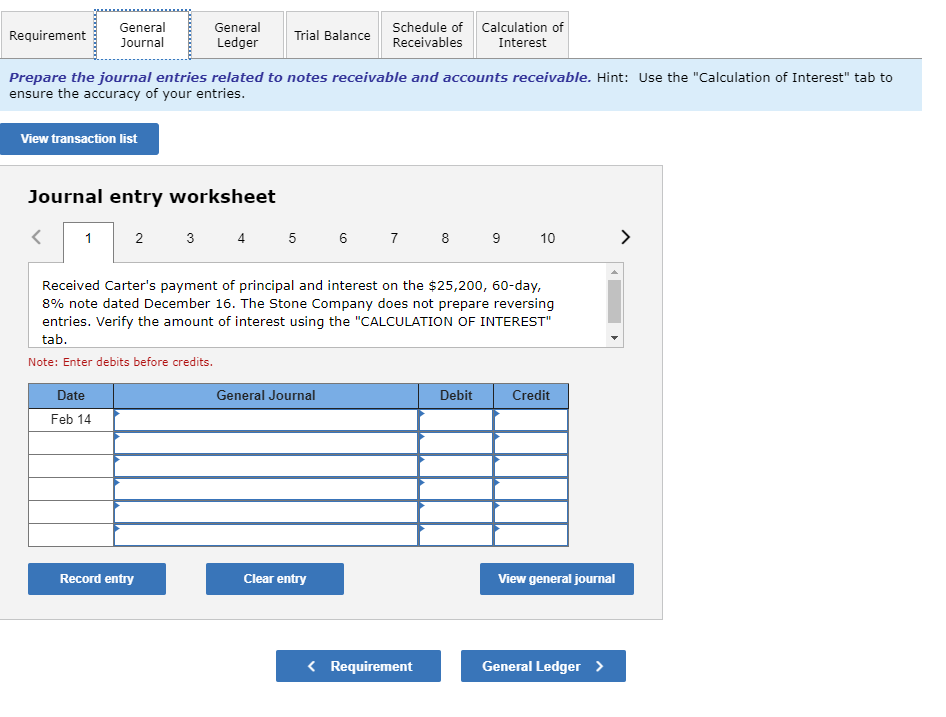The image size is (946, 717).
Task: Click Debit cell in Feb 14 row
Action: point(456,420)
